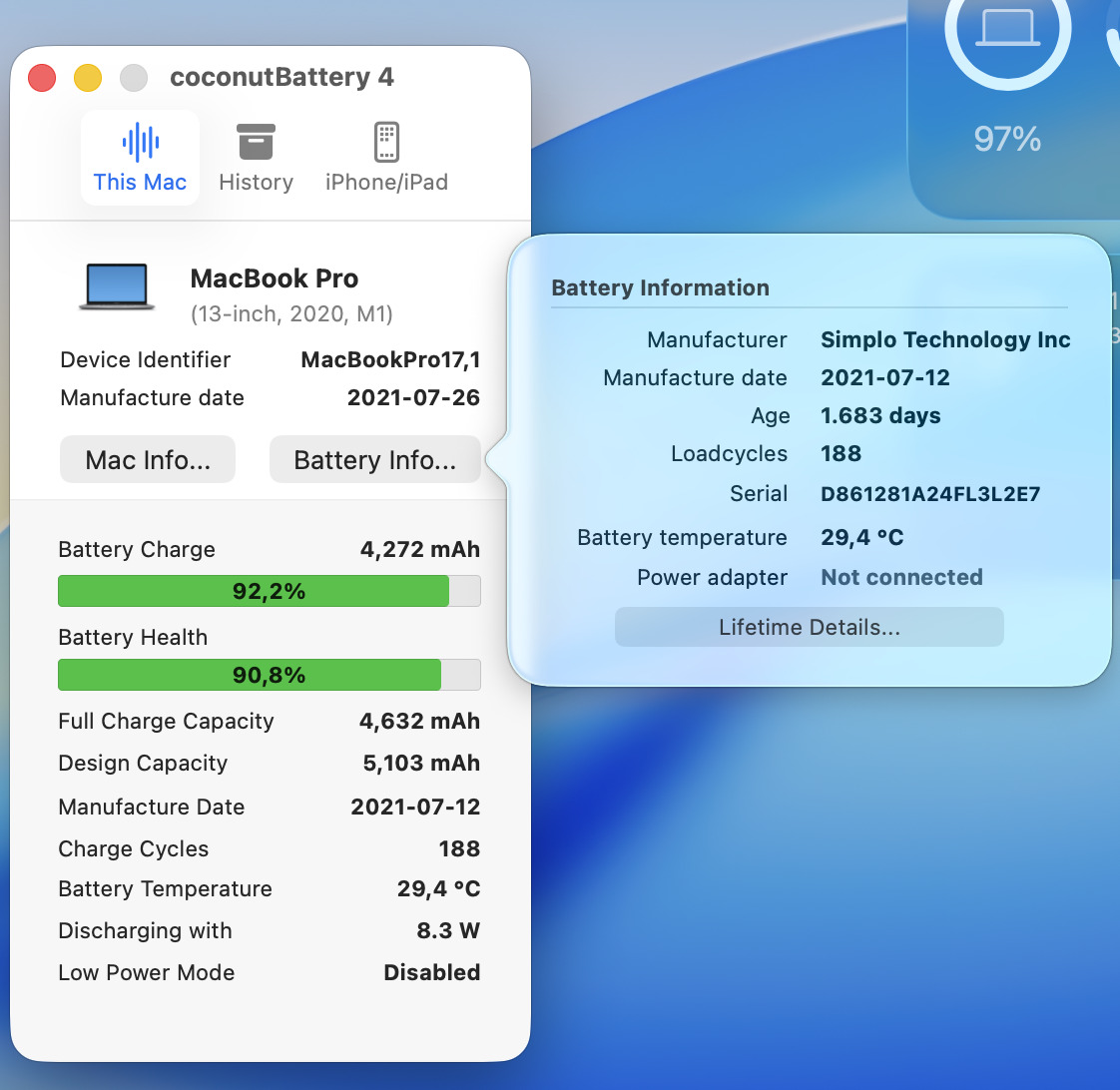Click the Loadcycles 188 value in popover
Image resolution: width=1120 pixels, height=1090 pixels.
pyautogui.click(x=841, y=453)
